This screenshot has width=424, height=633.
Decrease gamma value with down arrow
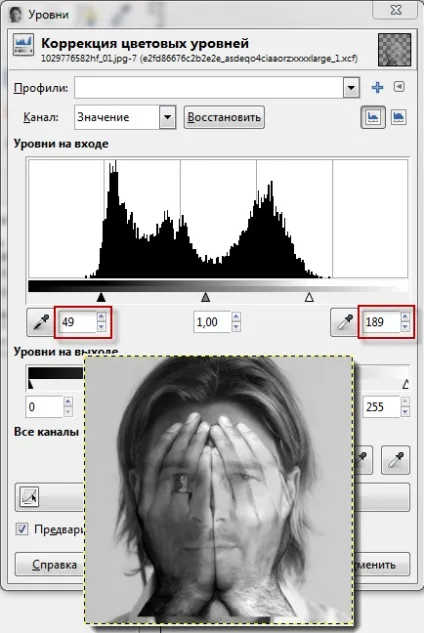click(236, 327)
